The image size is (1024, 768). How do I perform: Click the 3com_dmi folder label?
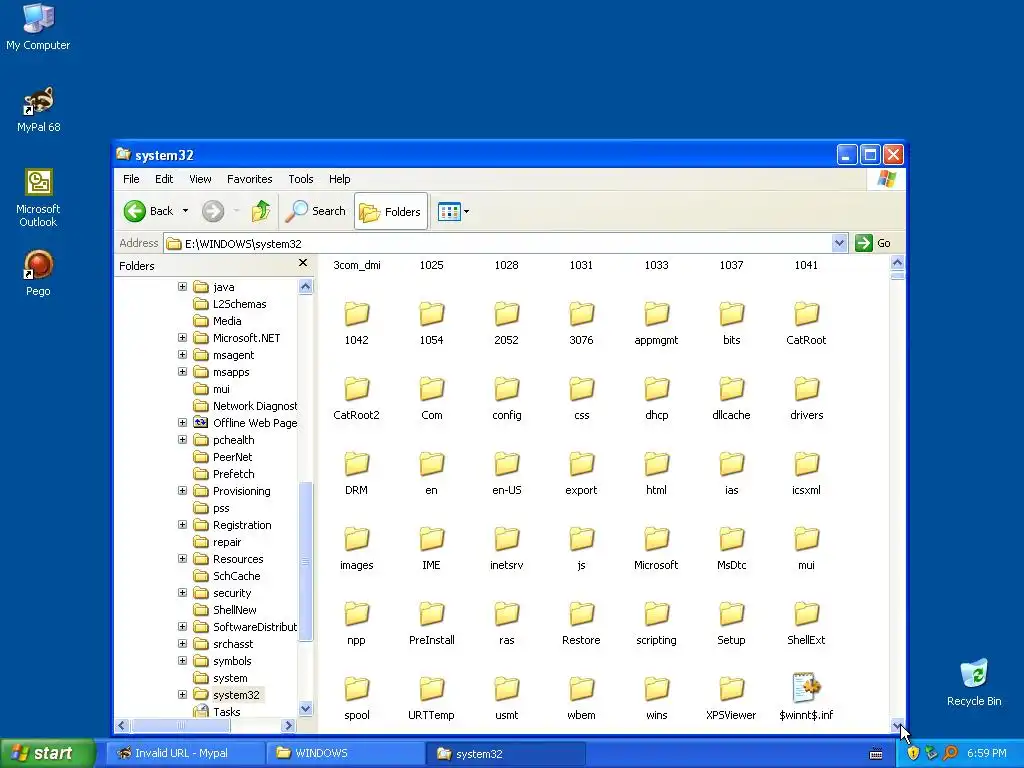pos(357,265)
